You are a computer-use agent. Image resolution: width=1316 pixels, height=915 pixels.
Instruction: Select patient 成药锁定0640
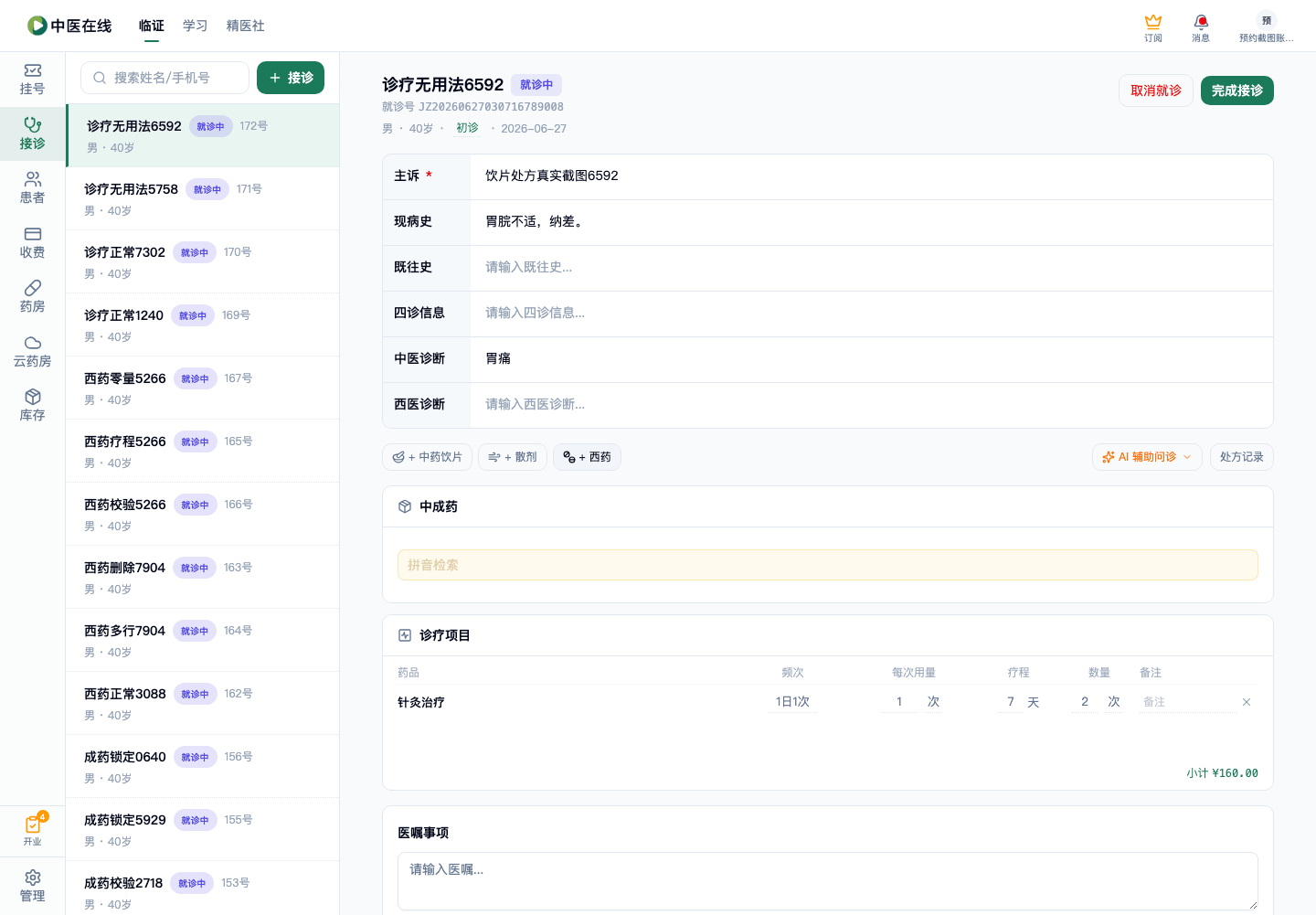(203, 766)
